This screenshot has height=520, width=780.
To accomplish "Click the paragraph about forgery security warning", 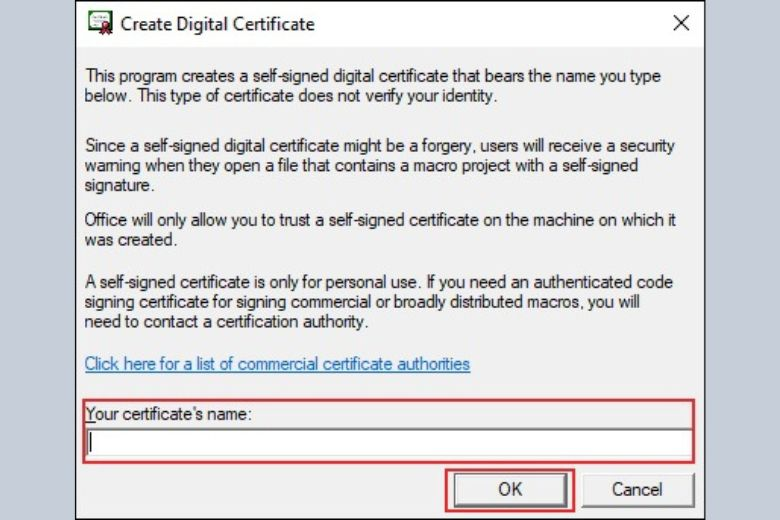I will (380, 165).
